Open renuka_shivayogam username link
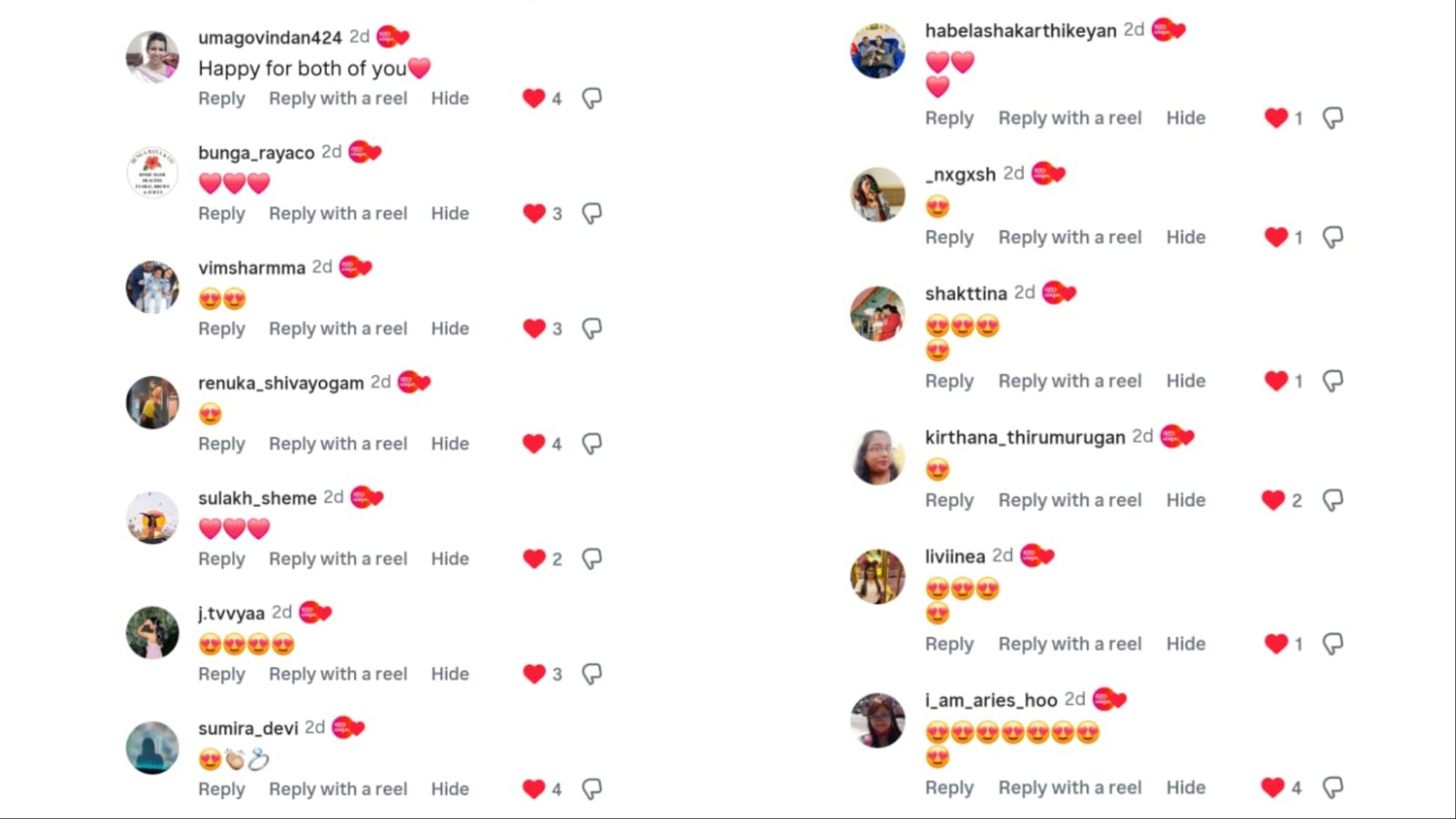The image size is (1456, 819). 281,383
